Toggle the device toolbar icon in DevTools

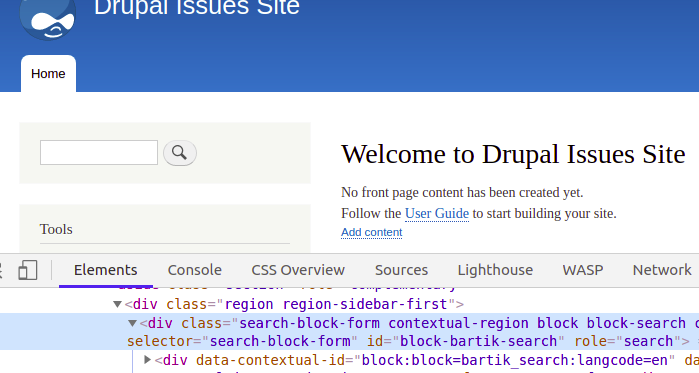[27, 270]
